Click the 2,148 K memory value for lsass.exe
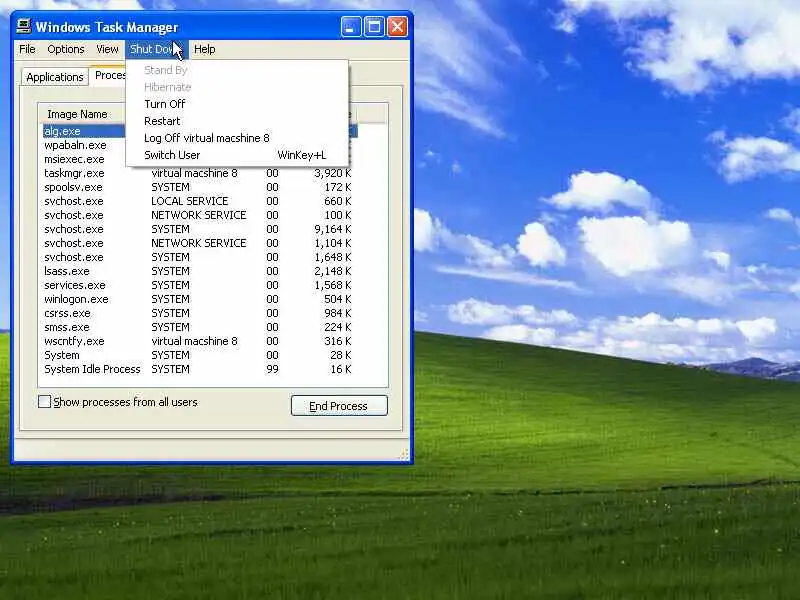Image resolution: width=800 pixels, height=600 pixels. tap(333, 271)
